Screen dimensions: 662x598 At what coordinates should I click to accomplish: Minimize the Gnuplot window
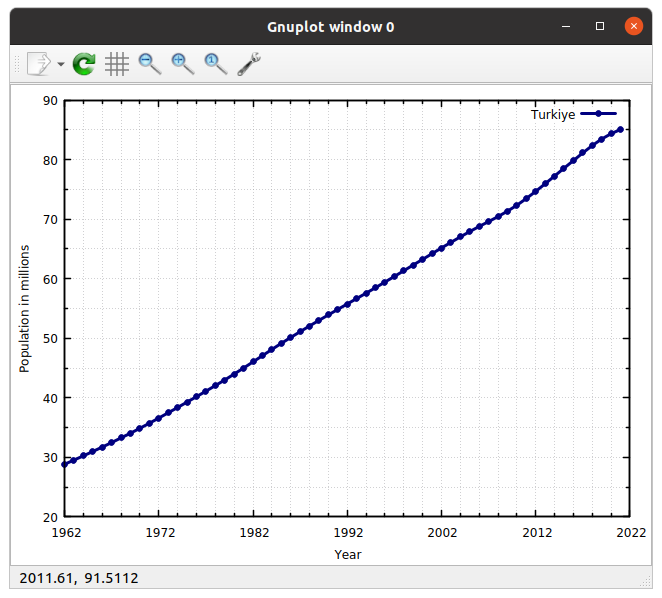point(567,27)
